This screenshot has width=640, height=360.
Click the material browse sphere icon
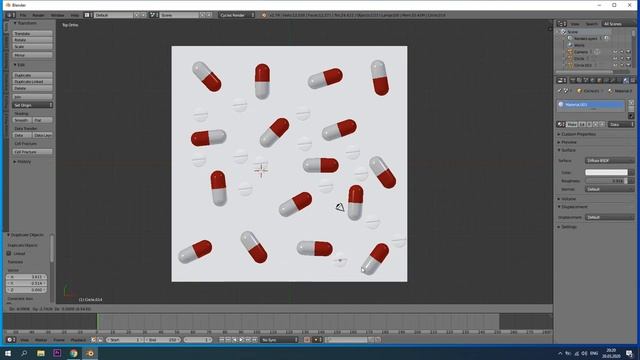[561, 124]
